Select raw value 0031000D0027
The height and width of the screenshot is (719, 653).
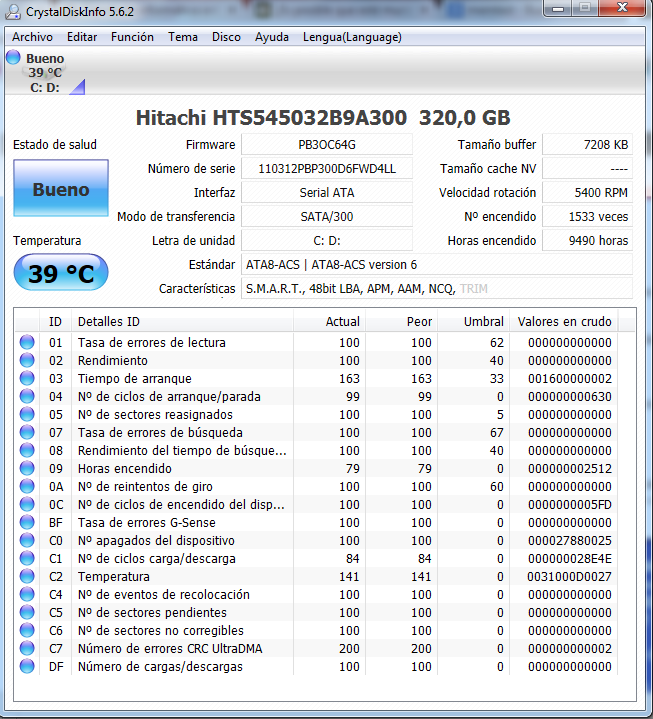point(570,576)
